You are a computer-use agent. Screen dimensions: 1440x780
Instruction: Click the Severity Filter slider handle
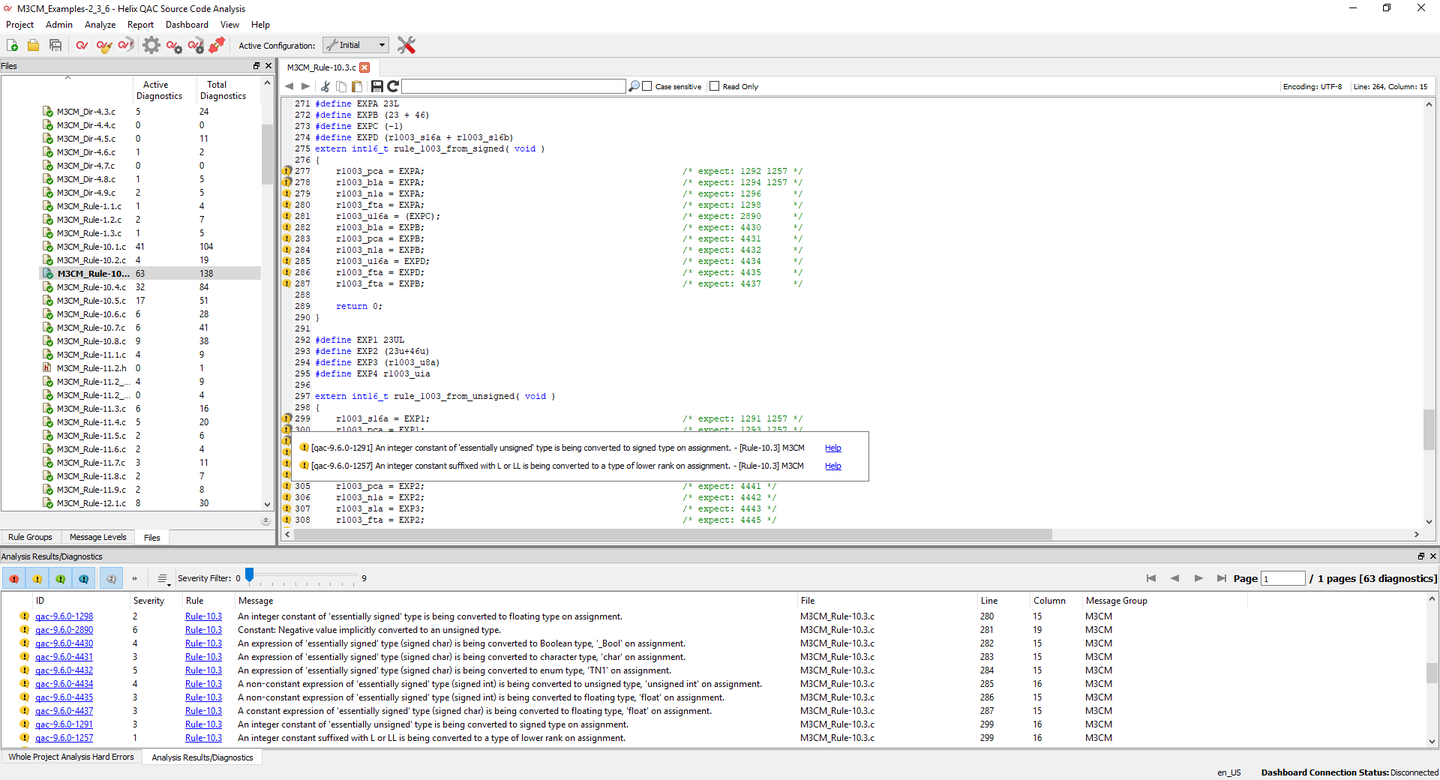pyautogui.click(x=250, y=575)
